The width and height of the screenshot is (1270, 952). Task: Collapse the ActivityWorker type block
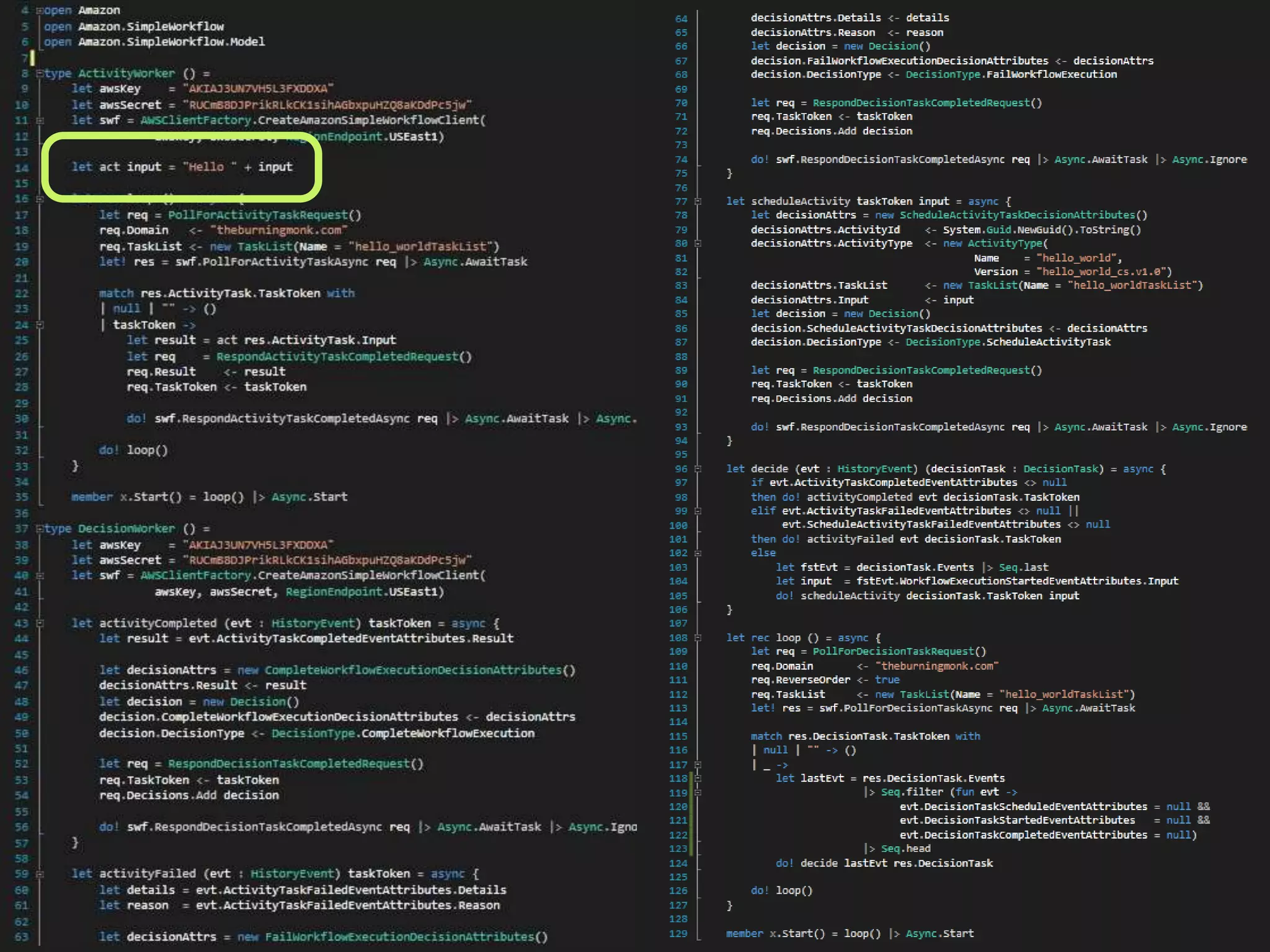pyautogui.click(x=40, y=74)
